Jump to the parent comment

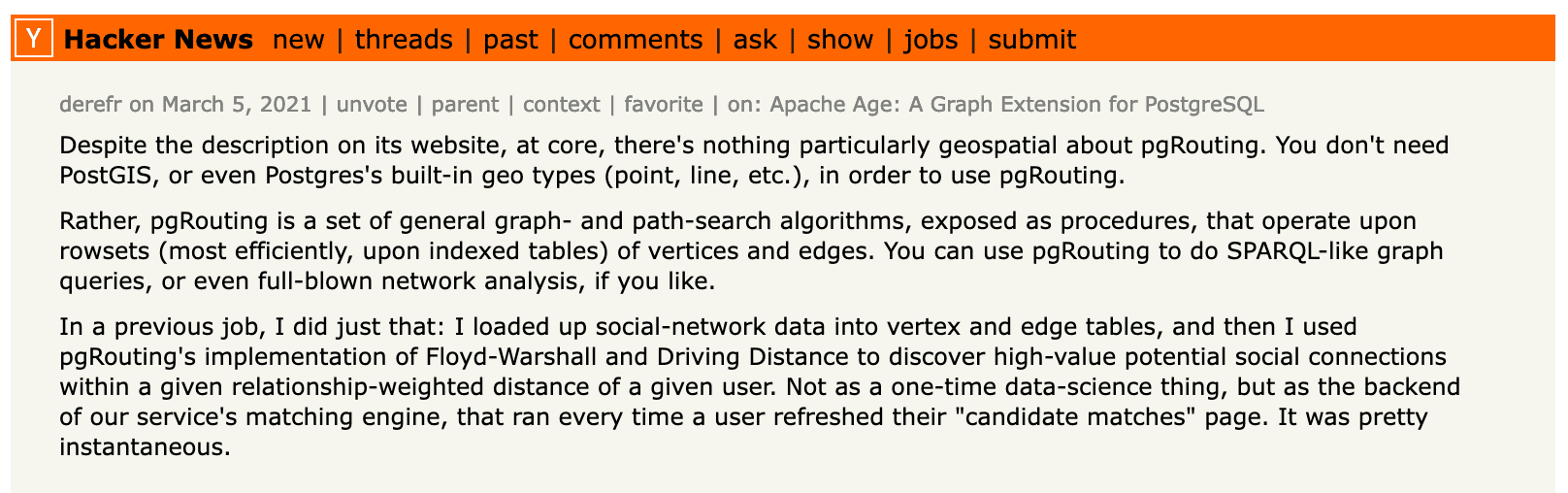(465, 105)
